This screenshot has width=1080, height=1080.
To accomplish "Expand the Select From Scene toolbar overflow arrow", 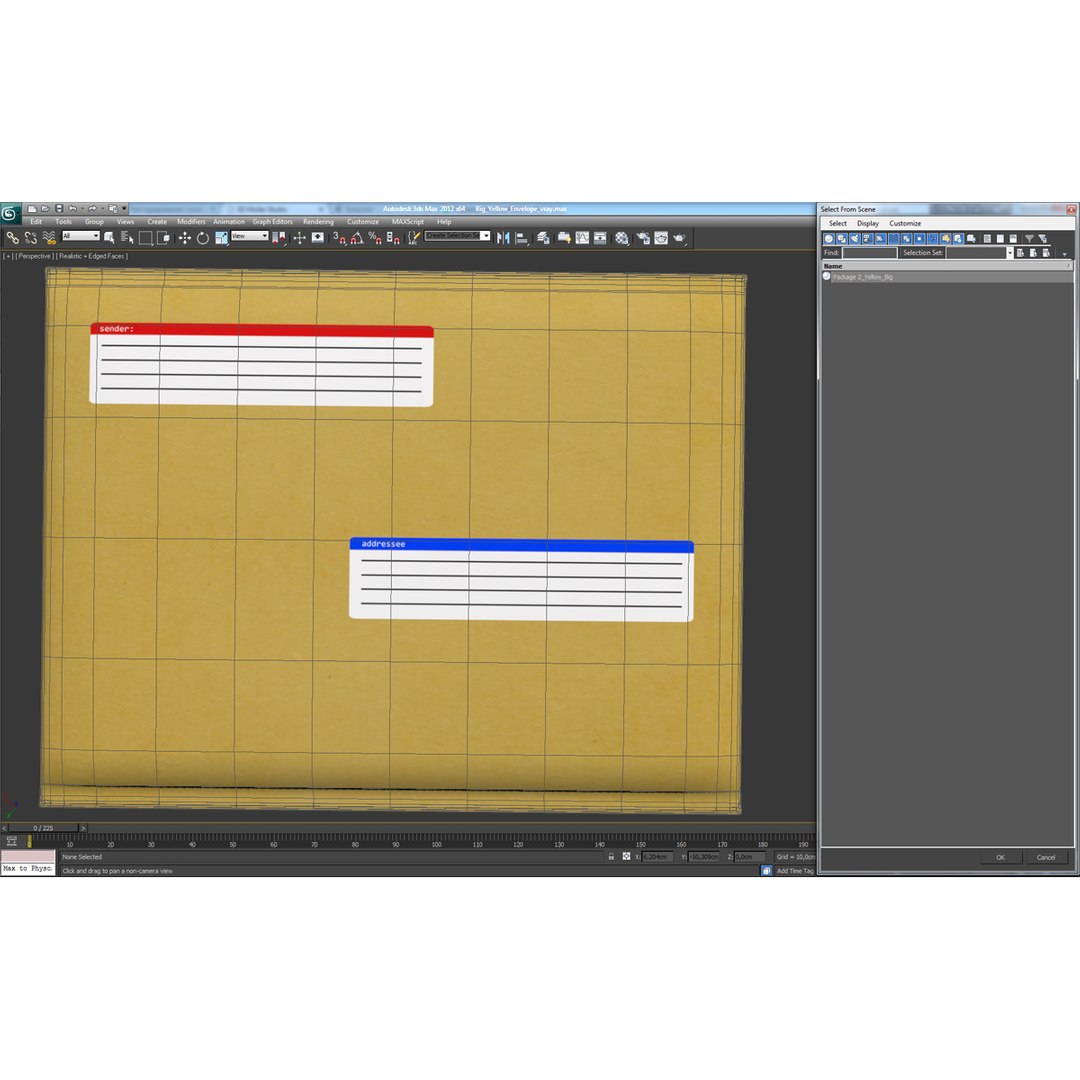I will pos(1064,254).
